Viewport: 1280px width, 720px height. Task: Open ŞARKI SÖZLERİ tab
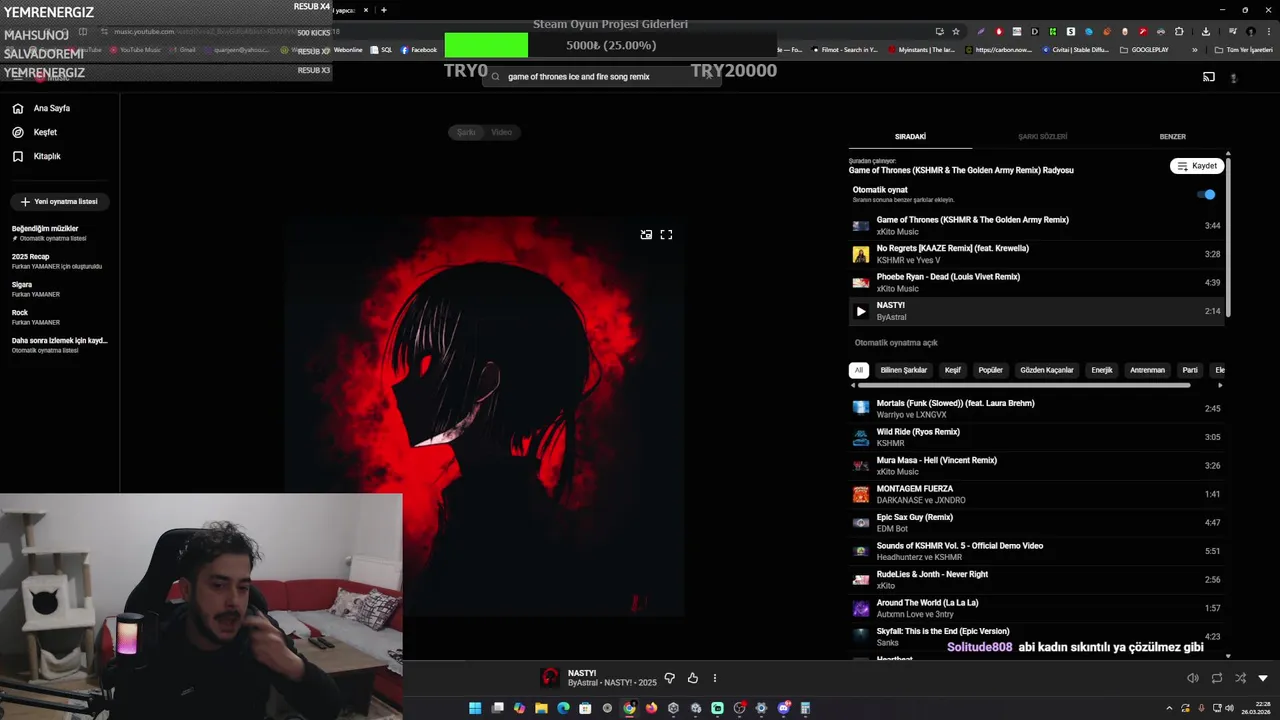[x=1042, y=136]
